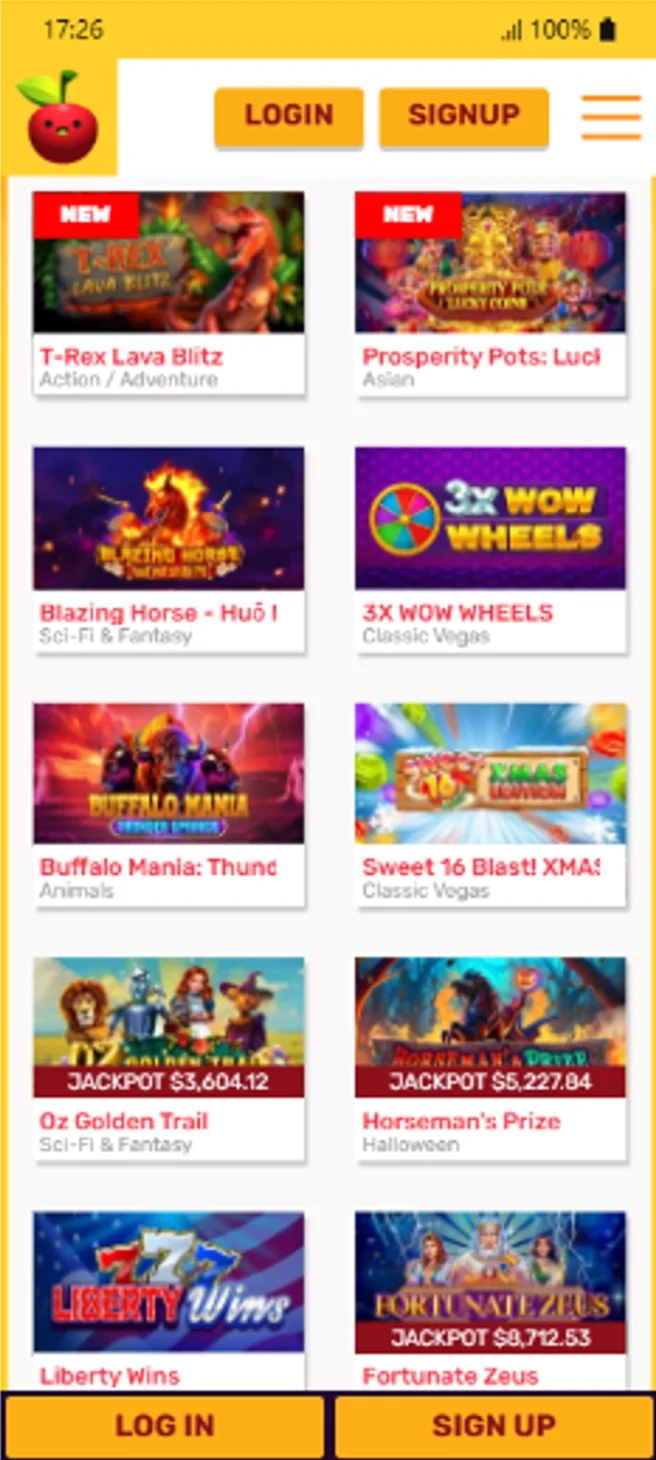Select the Horseman's Prize jackpot banner
Image resolution: width=656 pixels, height=1460 pixels.
pos(489,1081)
